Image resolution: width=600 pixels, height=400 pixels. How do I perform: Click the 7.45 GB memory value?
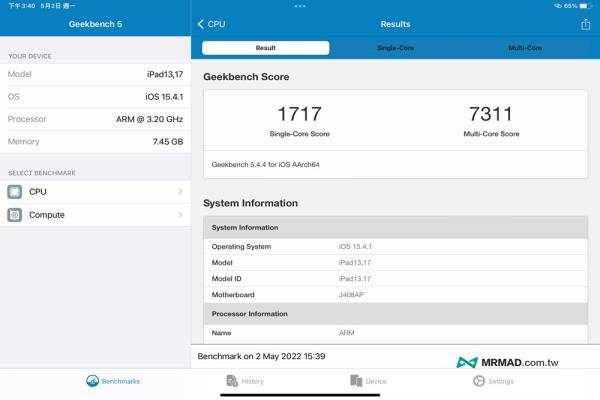click(x=168, y=142)
